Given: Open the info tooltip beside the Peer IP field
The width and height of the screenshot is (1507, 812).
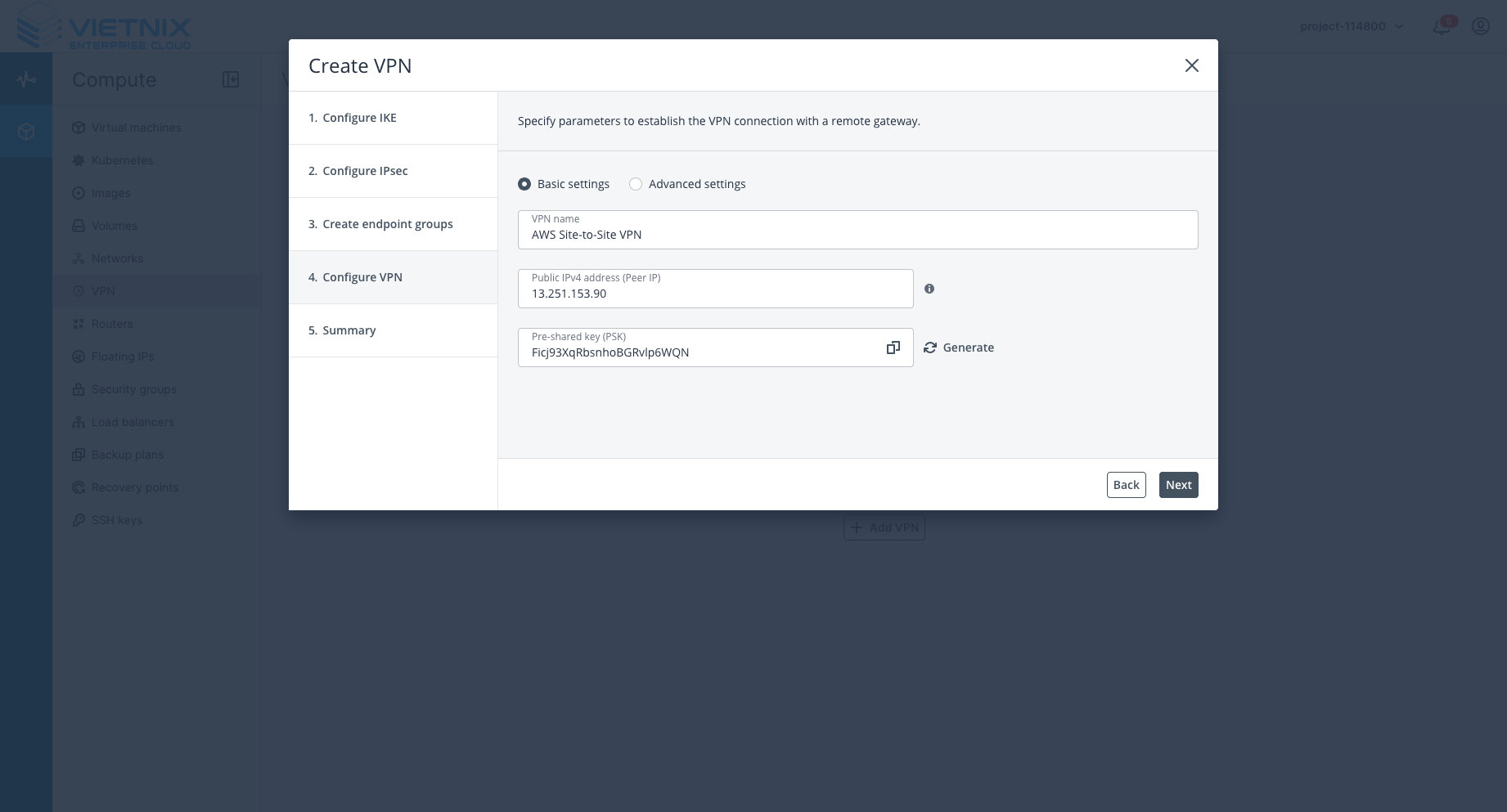Looking at the screenshot, I should pos(929,288).
